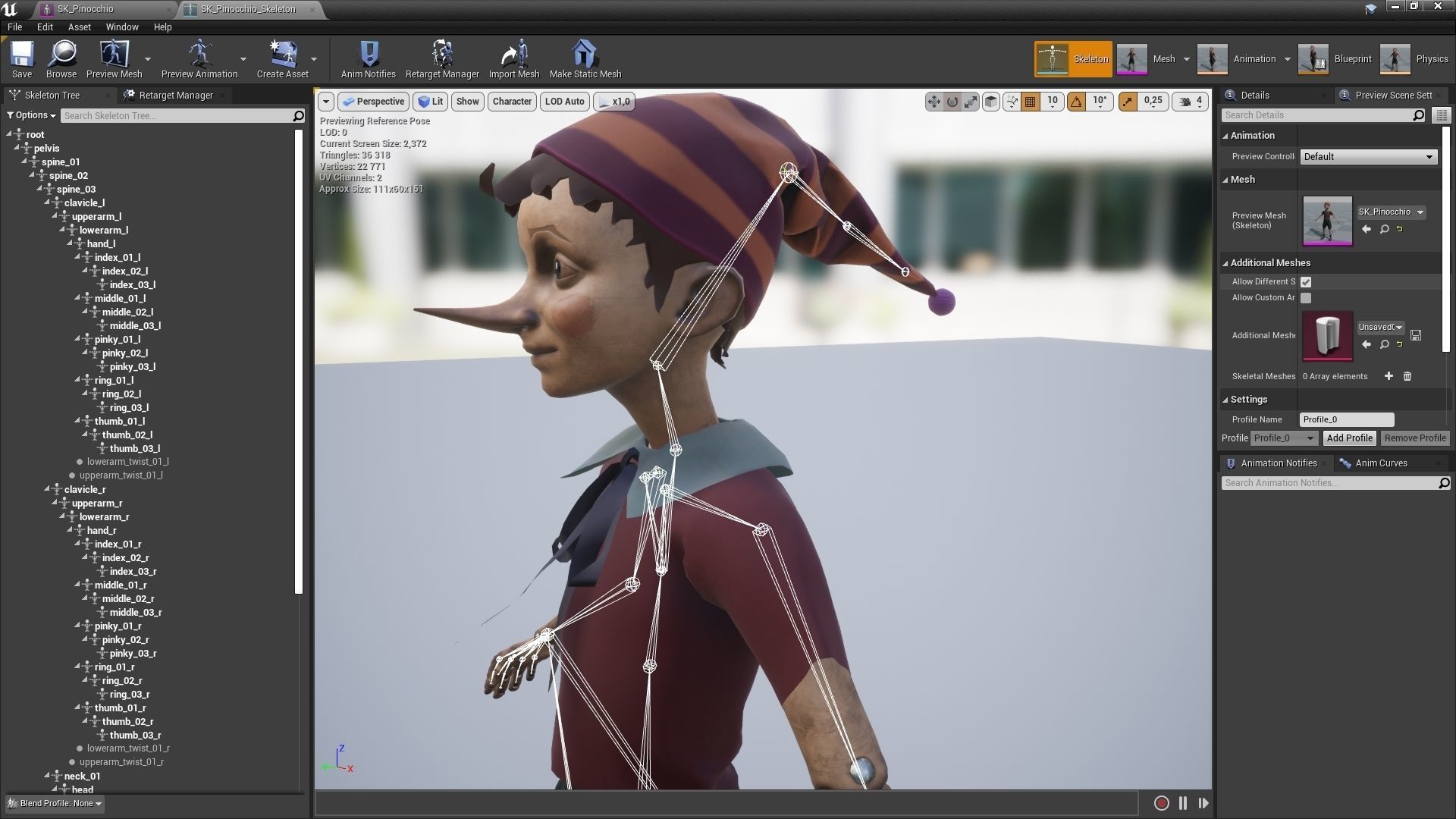
Task: Open the Show viewport menu button
Action: coord(467,102)
